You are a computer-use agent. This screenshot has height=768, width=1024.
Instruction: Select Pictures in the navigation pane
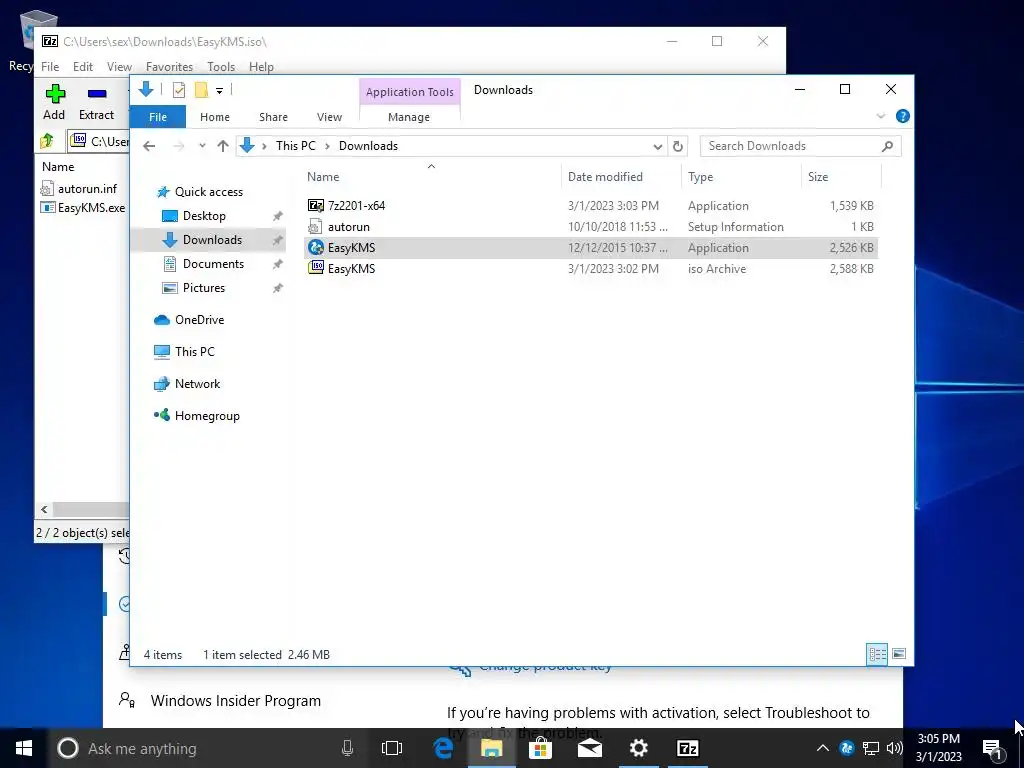tap(193, 288)
